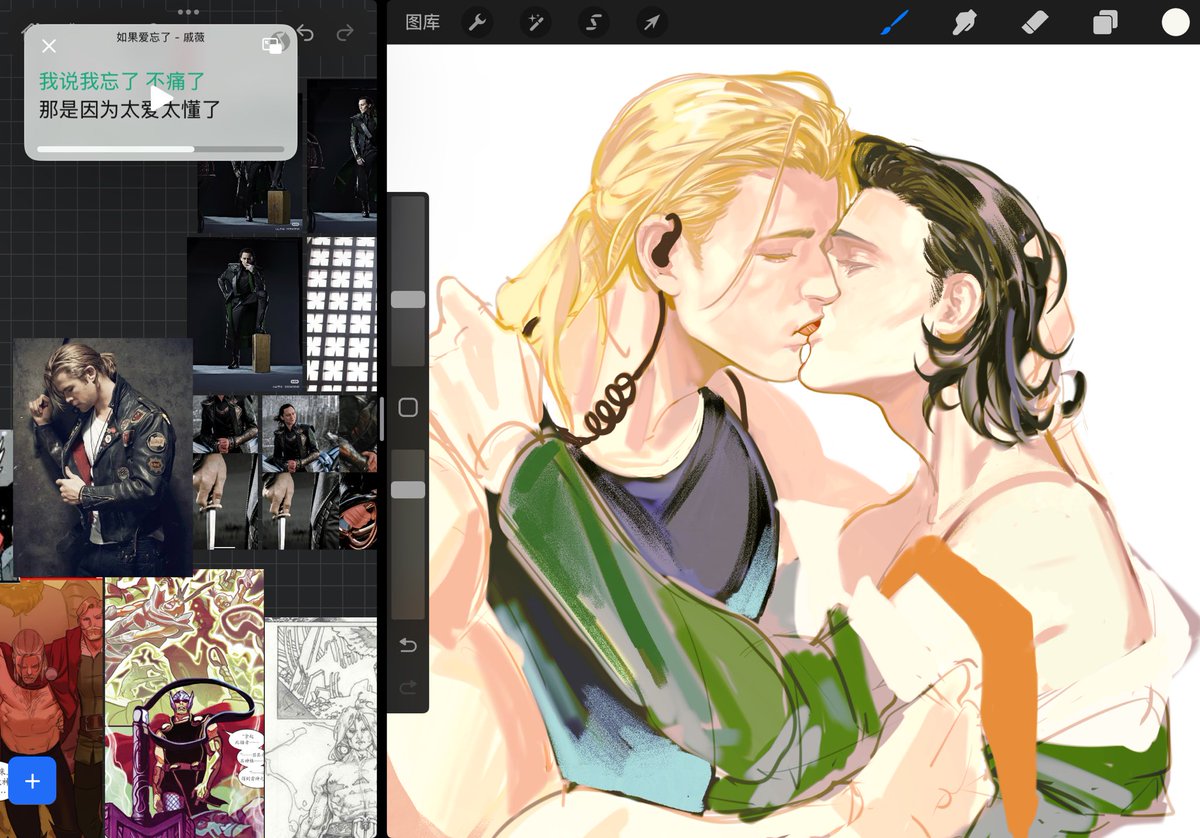Viewport: 1200px width, 838px height.
Task: Open the wrench Actions menu
Action: coord(477,22)
